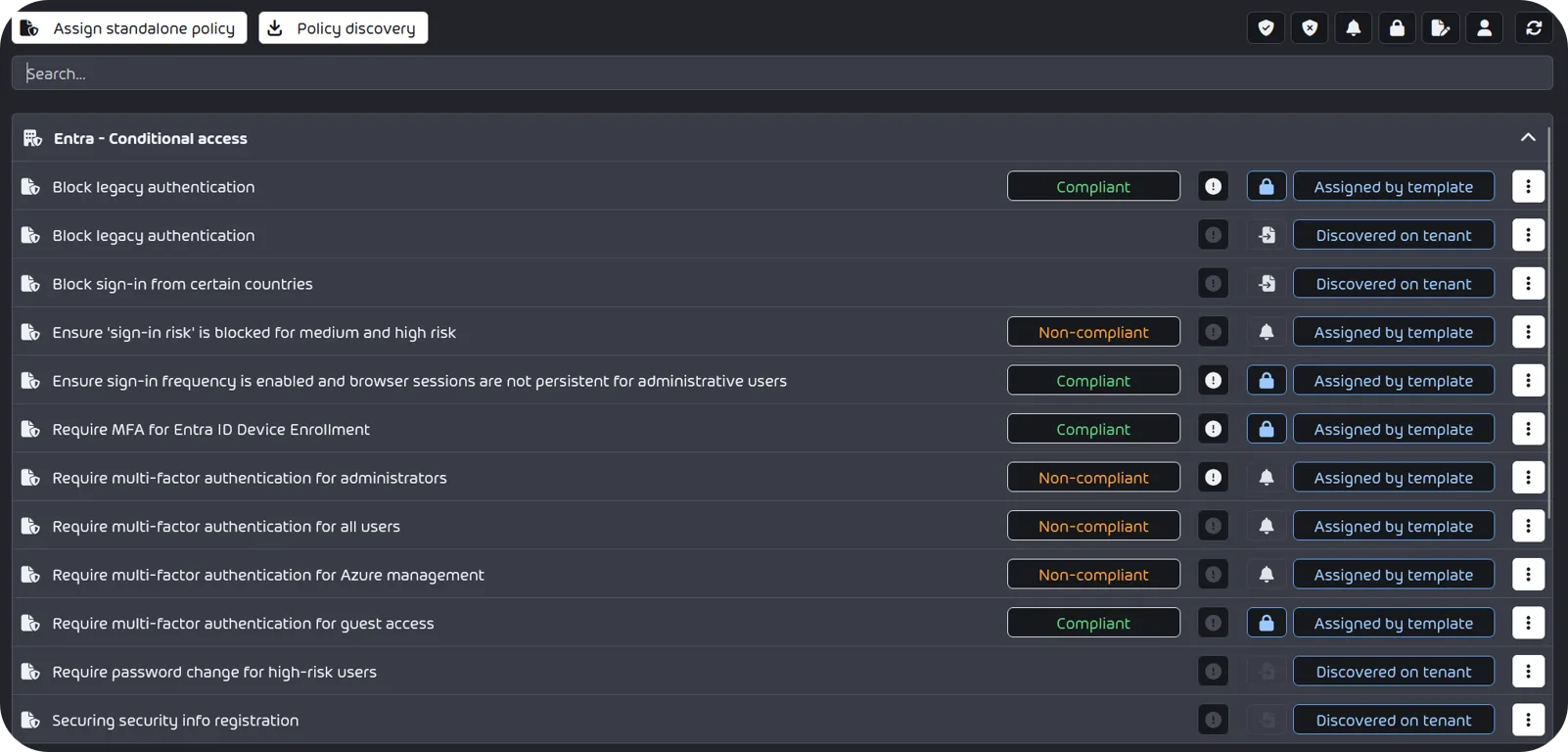
Task: Click the user profile icon in toolbar
Action: point(1484,28)
